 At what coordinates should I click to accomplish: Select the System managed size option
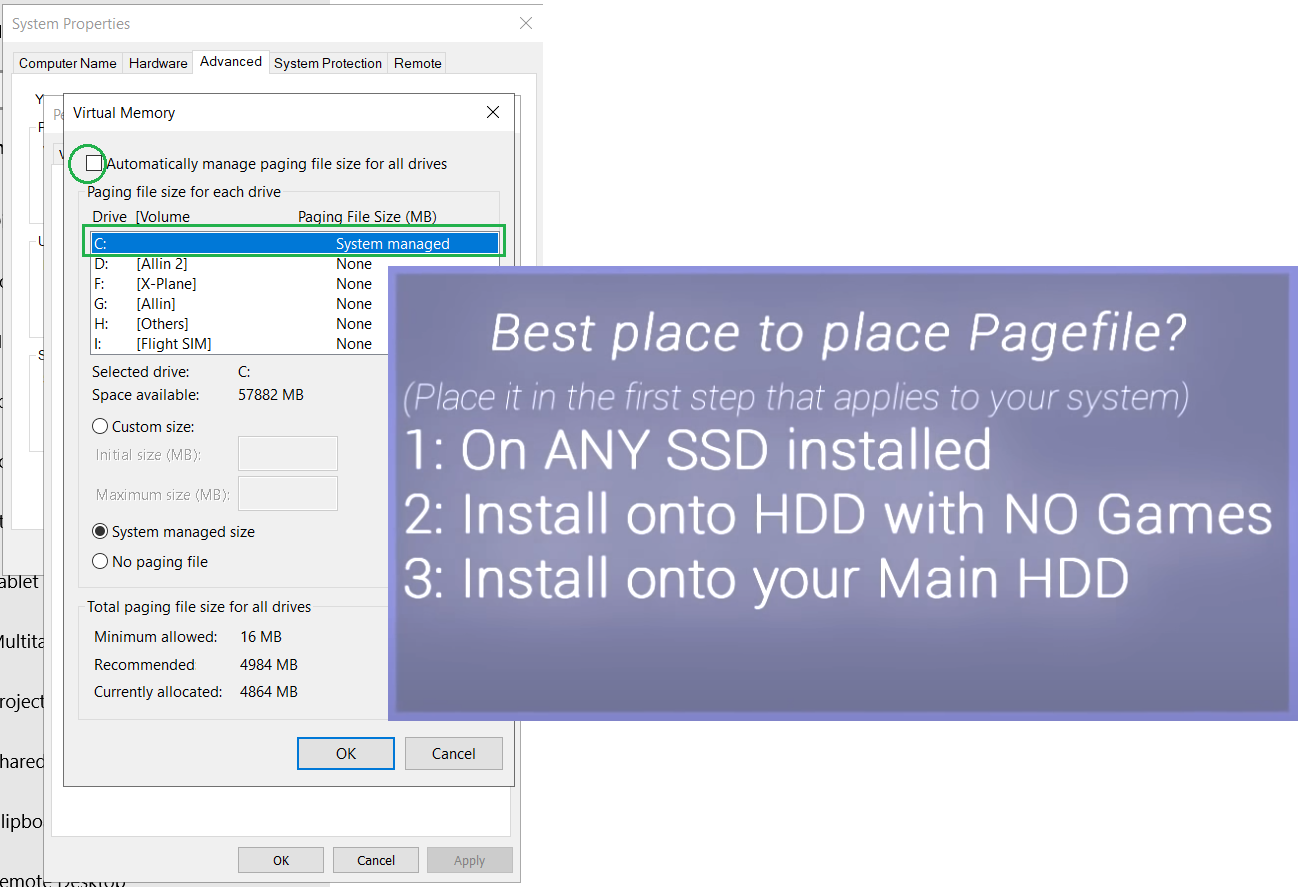[x=100, y=532]
